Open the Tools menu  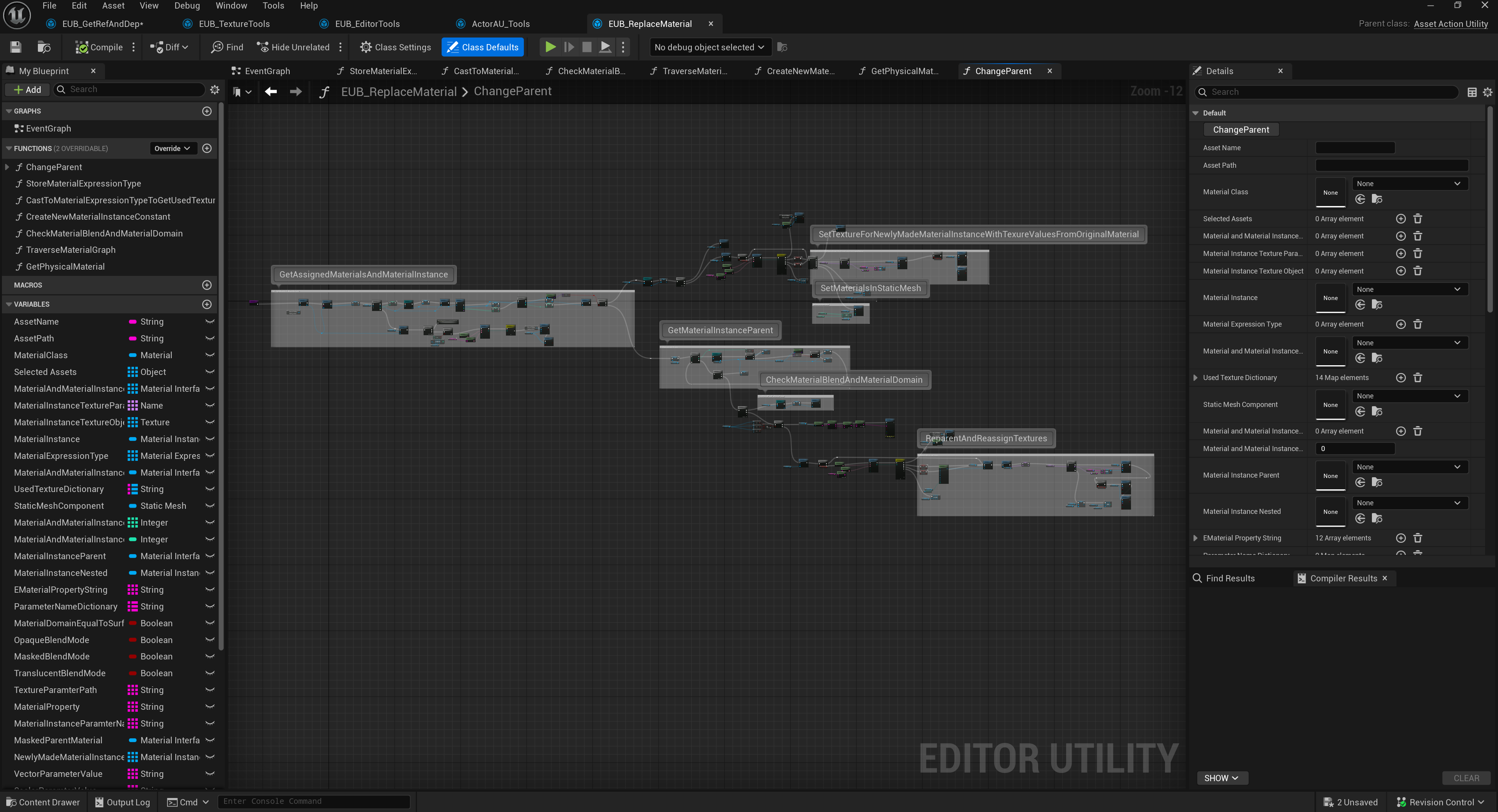[x=273, y=6]
